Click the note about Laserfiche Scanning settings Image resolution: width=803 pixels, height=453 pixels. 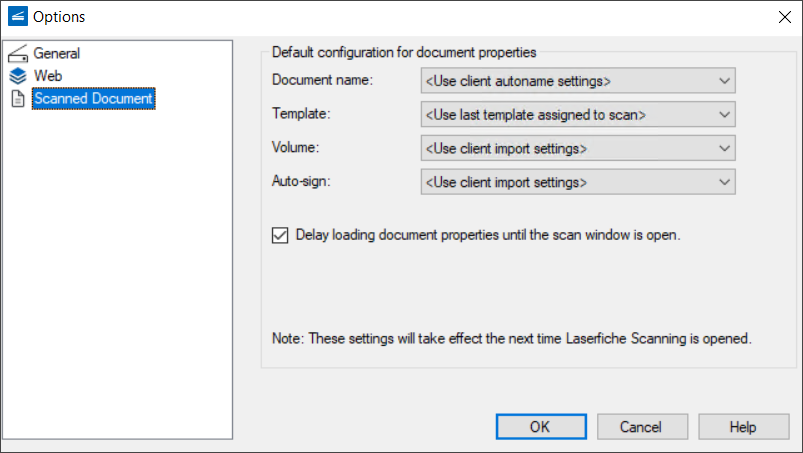point(511,338)
